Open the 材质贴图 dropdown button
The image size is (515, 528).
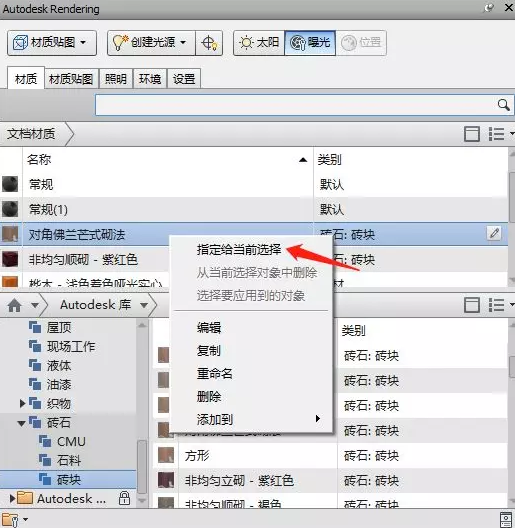[52, 43]
